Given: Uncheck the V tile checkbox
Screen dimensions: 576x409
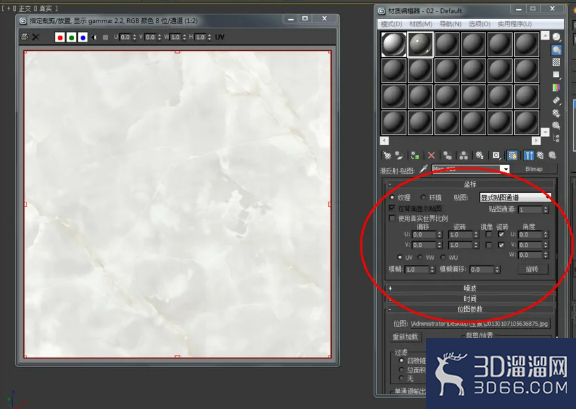Looking at the screenshot, I should pos(501,245).
